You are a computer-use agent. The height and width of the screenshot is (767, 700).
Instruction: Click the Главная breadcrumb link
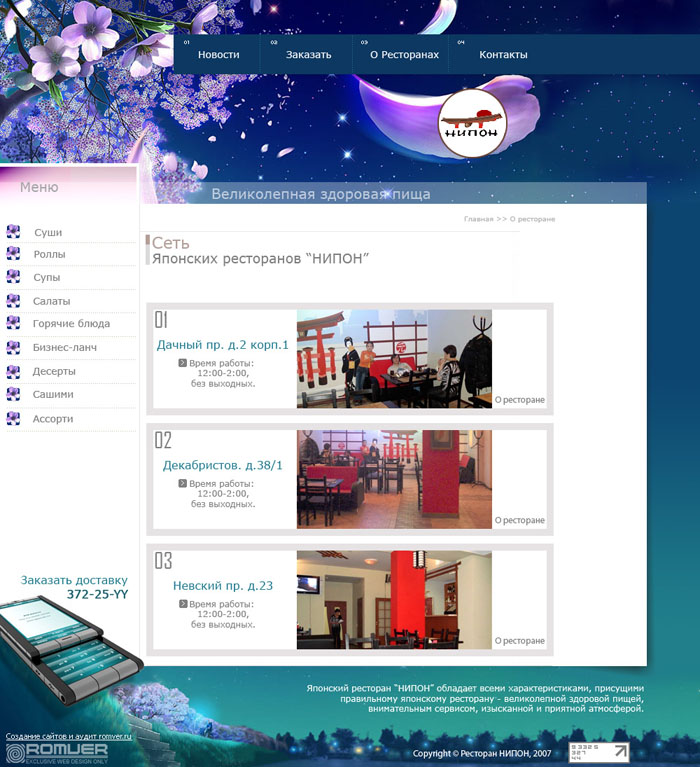(x=478, y=219)
